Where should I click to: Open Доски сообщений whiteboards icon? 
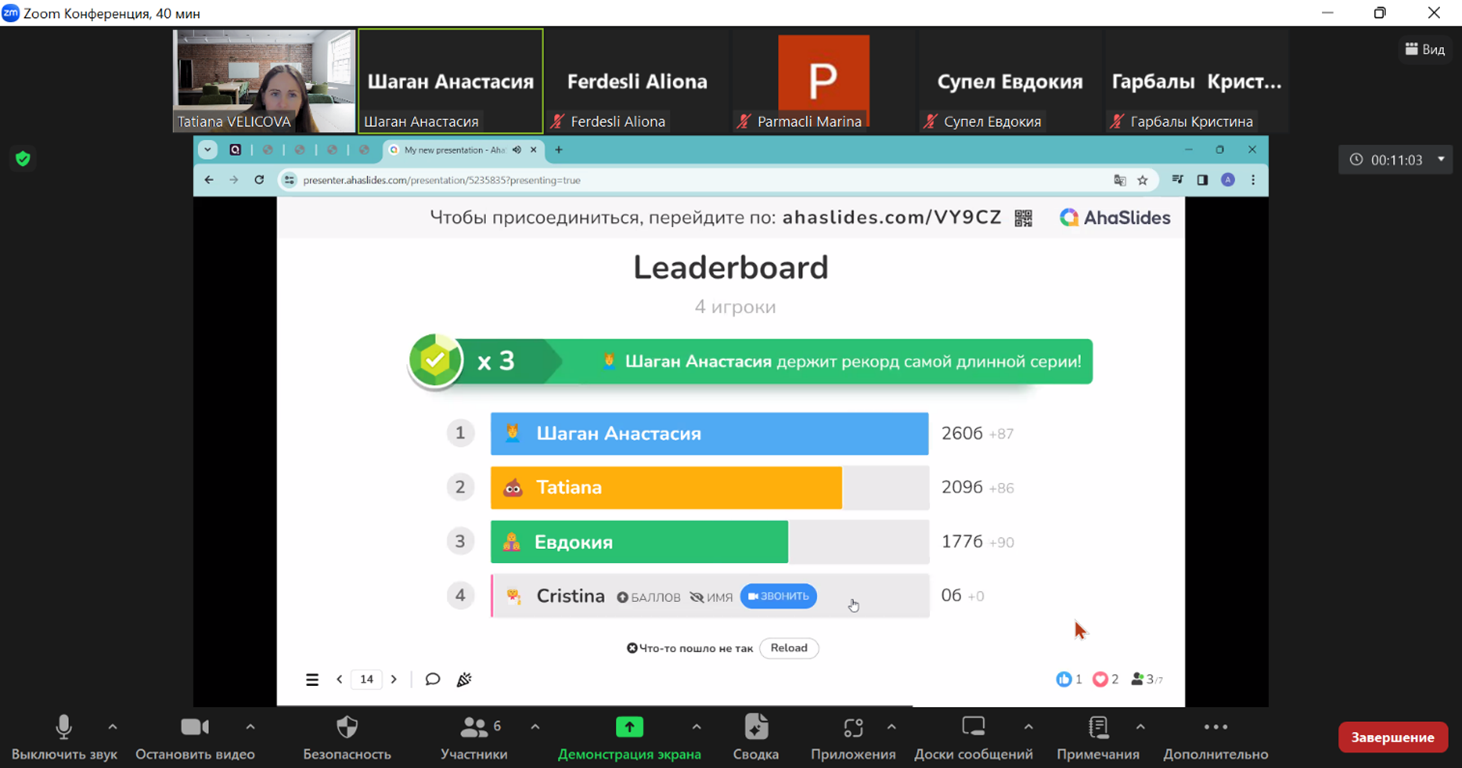coord(973,728)
